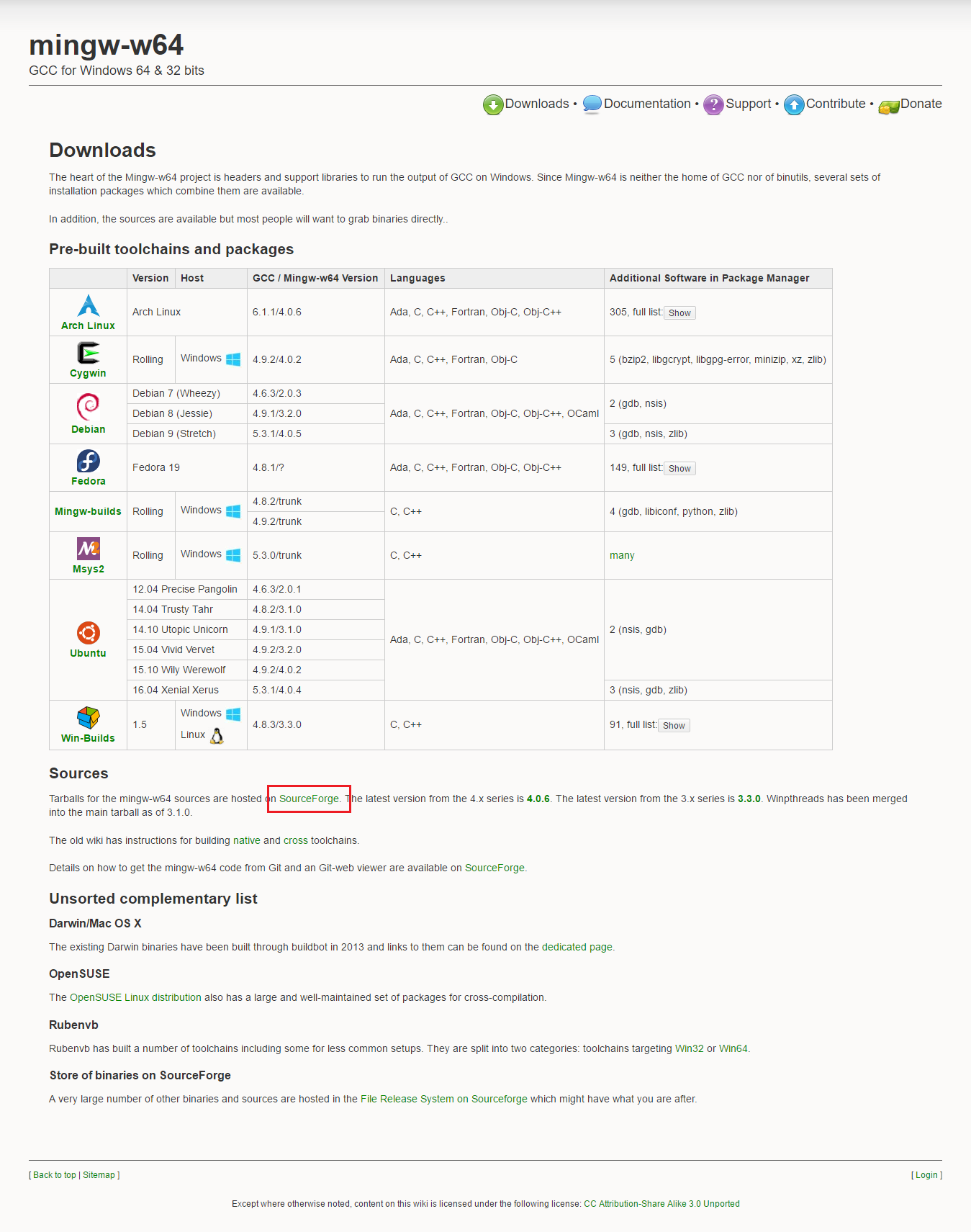The image size is (971, 1232).
Task: Click the '12.04 Precise Pangolin' table cell
Action: click(x=187, y=589)
